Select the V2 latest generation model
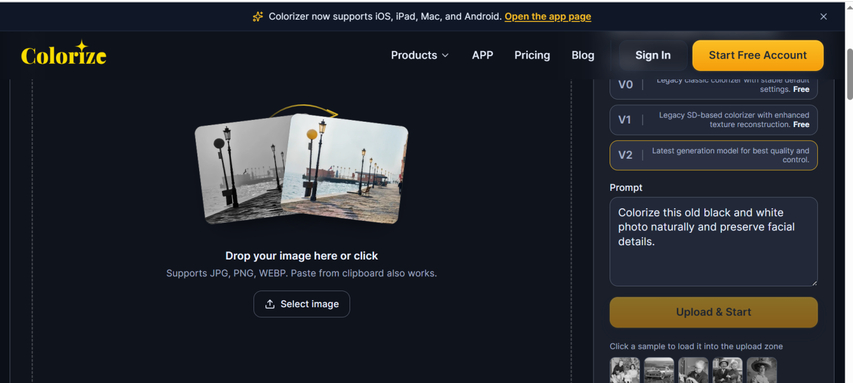This screenshot has height=383, width=853. point(713,156)
